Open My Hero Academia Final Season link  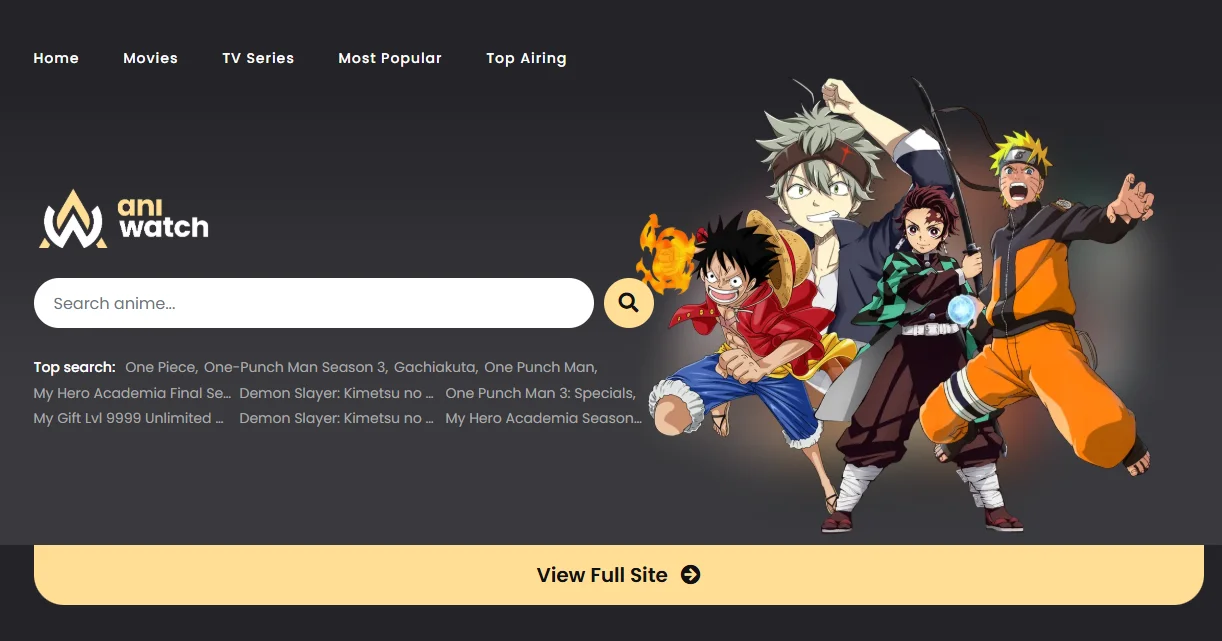131,393
